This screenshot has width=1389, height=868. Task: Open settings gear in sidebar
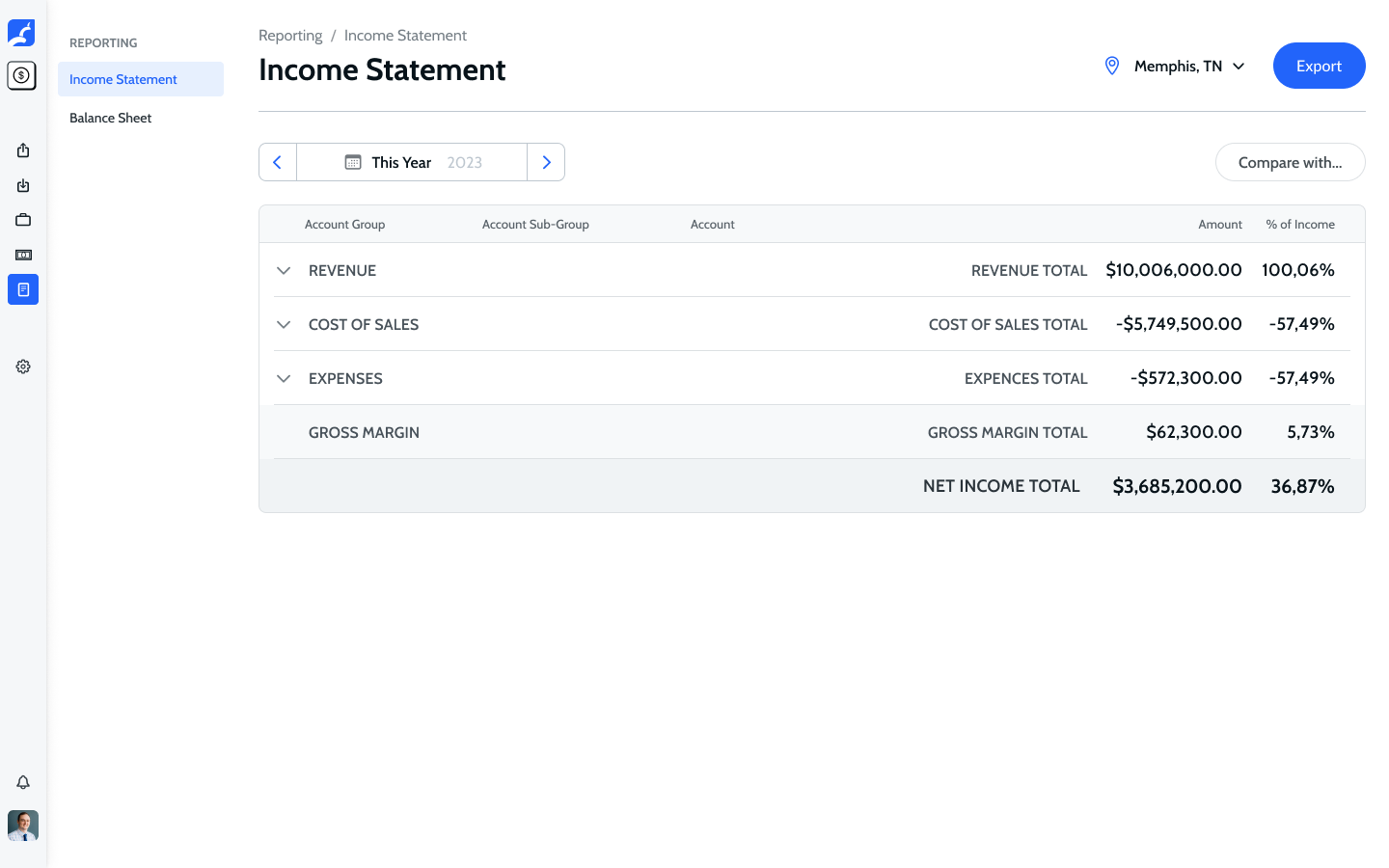click(23, 366)
